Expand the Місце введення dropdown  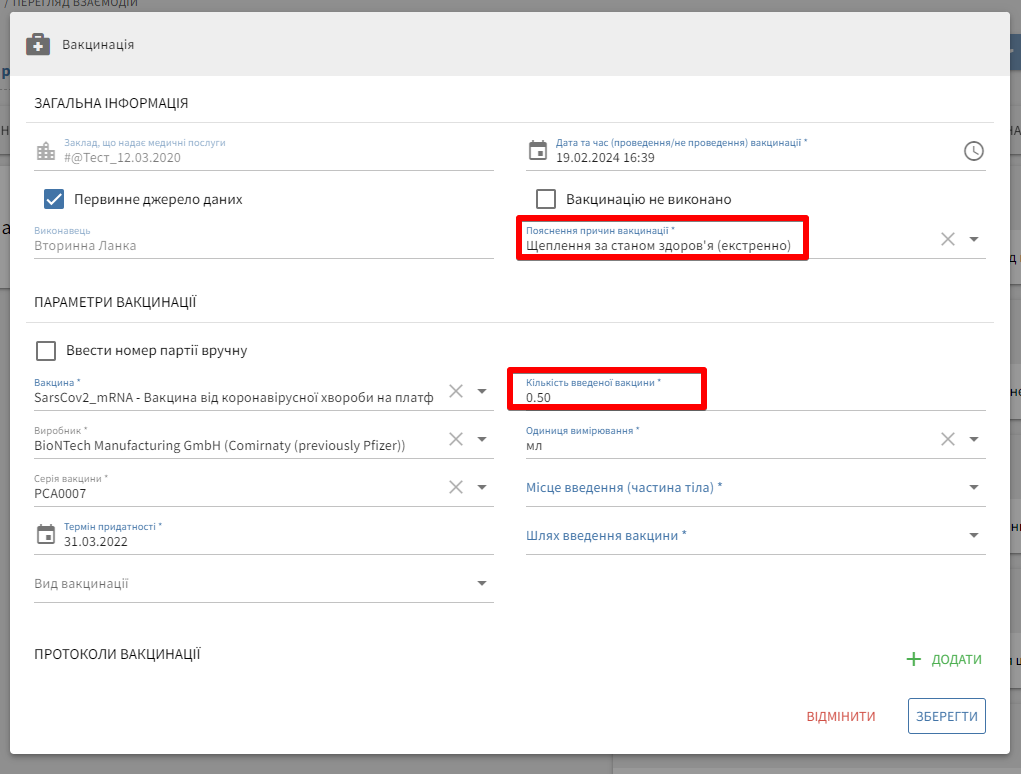pyautogui.click(x=973, y=488)
